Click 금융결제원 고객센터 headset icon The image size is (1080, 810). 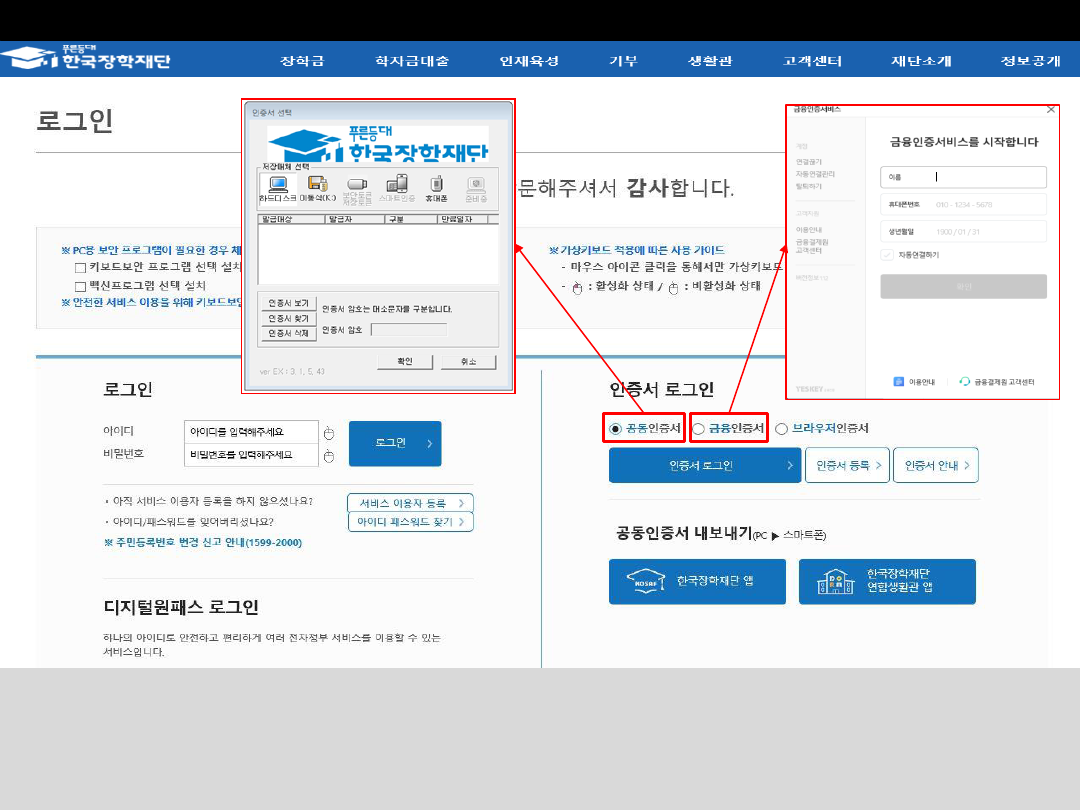click(x=964, y=382)
